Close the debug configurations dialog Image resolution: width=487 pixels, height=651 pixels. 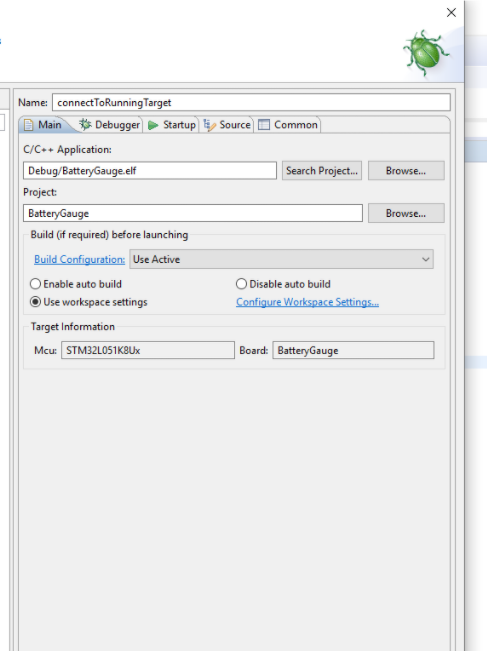451,12
